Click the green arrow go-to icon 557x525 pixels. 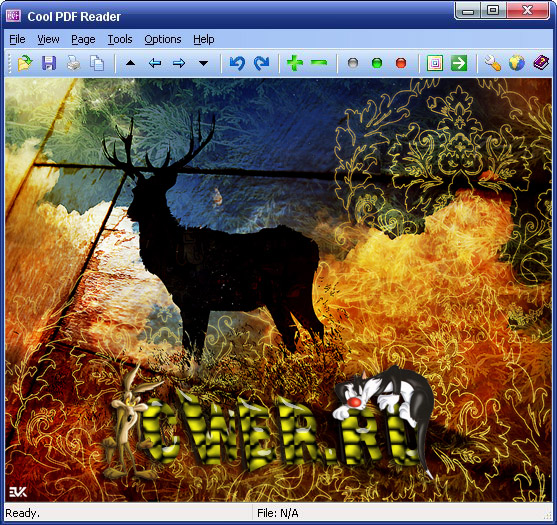tap(459, 64)
